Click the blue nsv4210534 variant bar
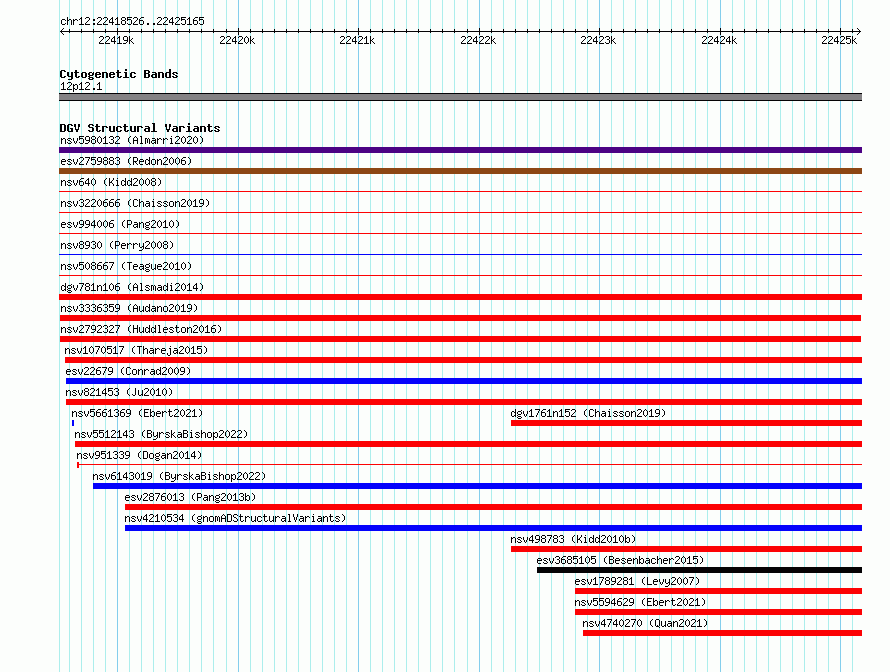Screen dimensions: 890x672 point(493,528)
